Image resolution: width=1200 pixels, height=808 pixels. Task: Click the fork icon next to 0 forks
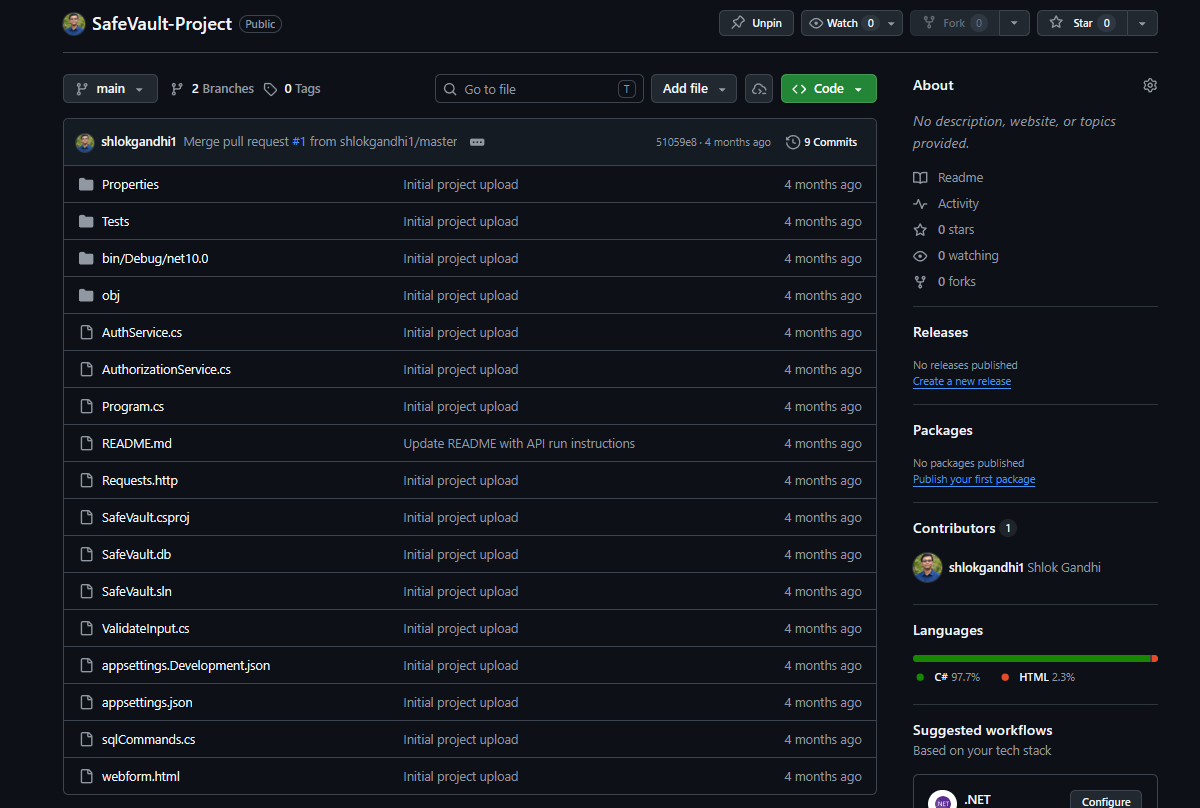pyautogui.click(x=920, y=281)
